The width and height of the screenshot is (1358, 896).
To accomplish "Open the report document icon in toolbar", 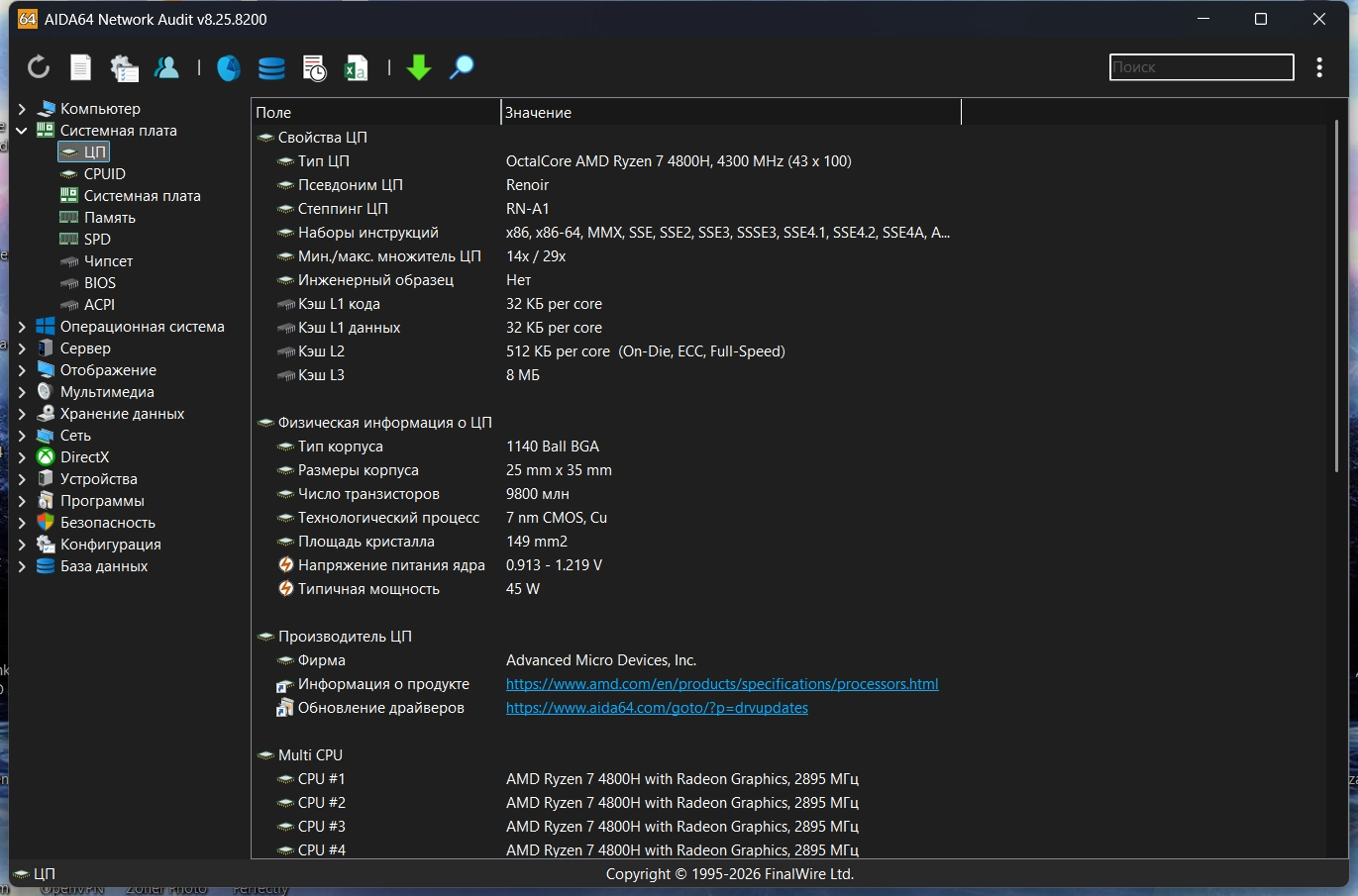I will point(81,67).
